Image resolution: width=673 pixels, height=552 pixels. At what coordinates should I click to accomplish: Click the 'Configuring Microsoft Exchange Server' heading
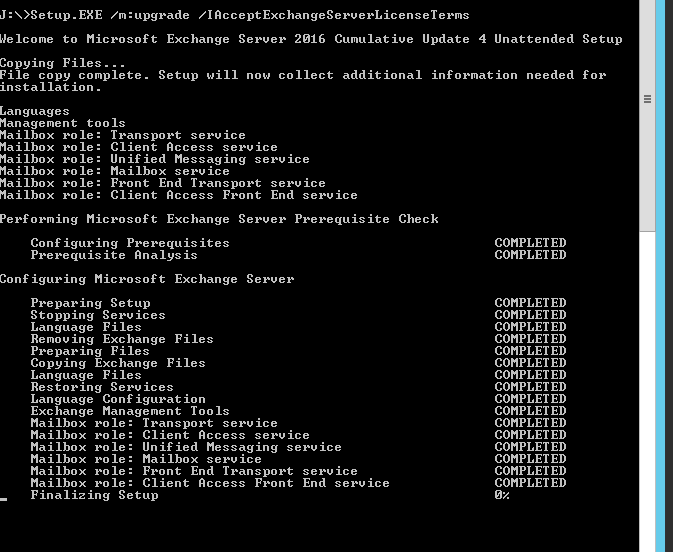point(147,279)
